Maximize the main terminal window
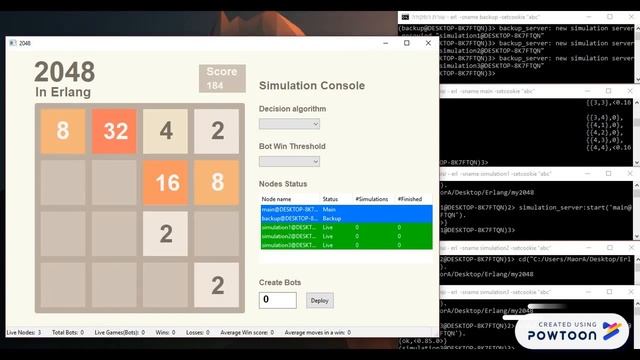 (x=609, y=91)
